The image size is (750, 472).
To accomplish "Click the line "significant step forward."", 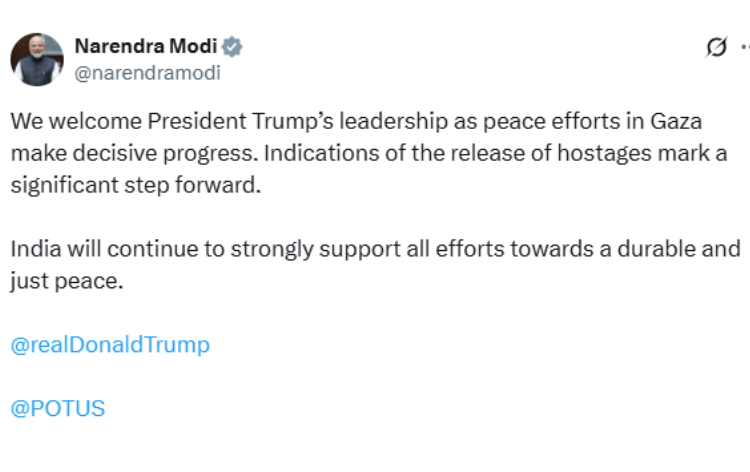I will coord(135,186).
